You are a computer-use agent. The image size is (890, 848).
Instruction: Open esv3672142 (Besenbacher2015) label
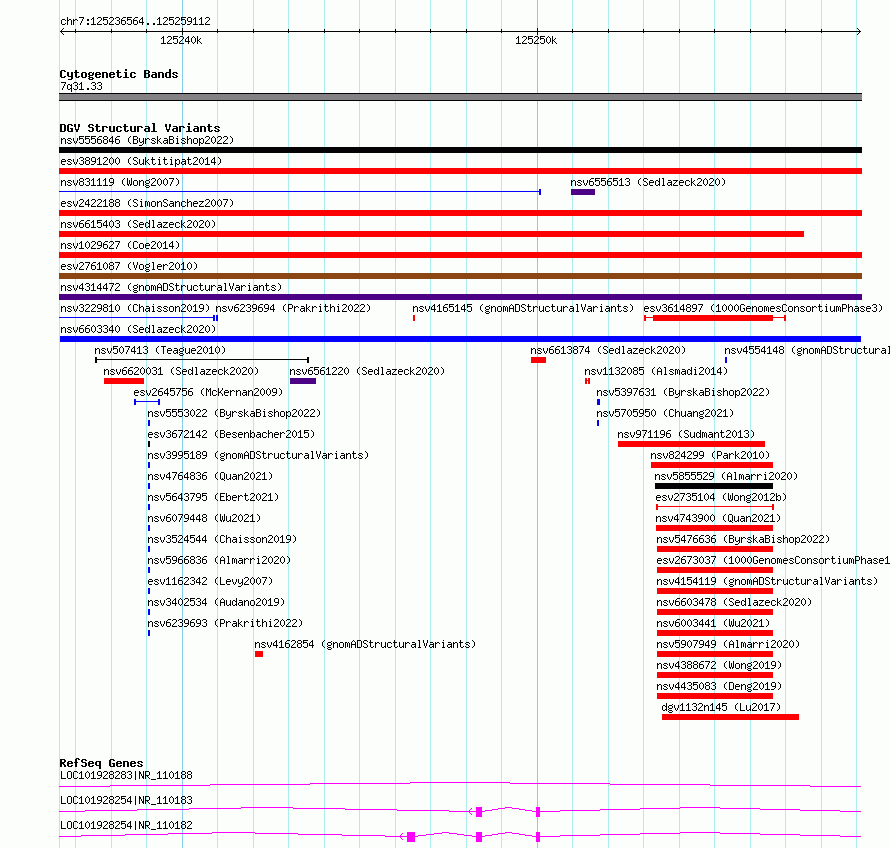click(x=232, y=434)
